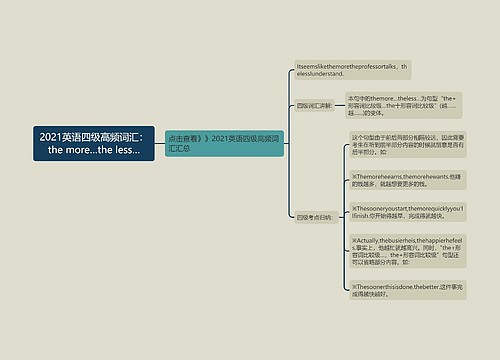Click the note starting '本句中的themore...theless...为句型'

pyautogui.click(x=404, y=106)
